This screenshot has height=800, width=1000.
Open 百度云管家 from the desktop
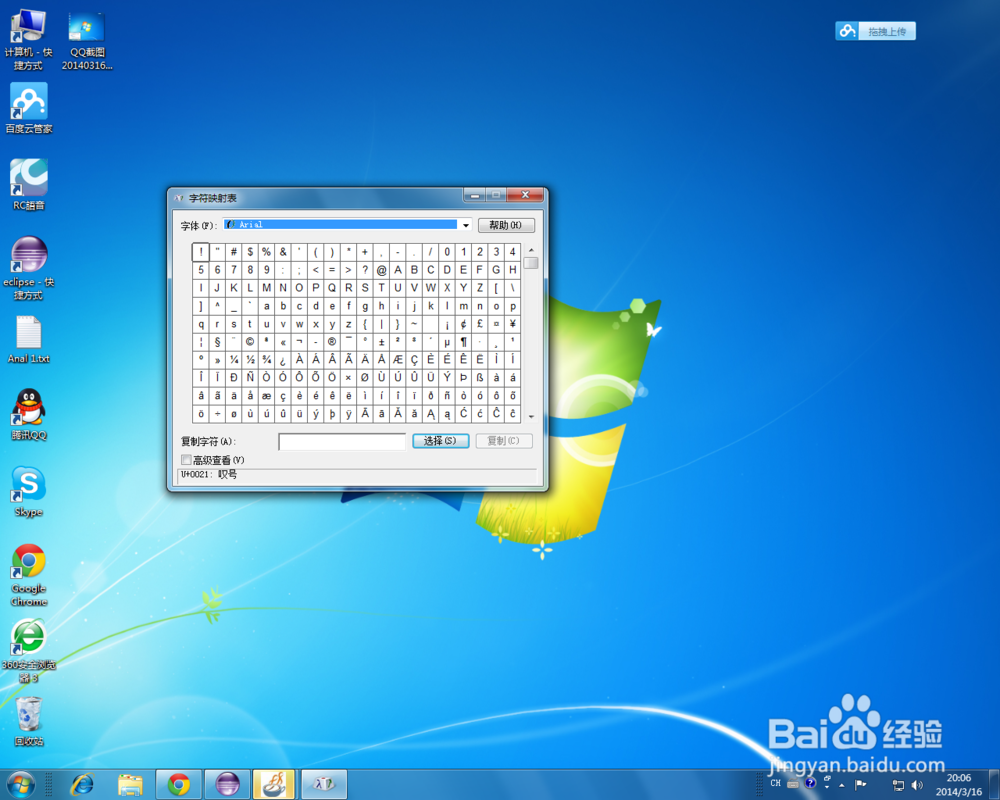coord(28,103)
